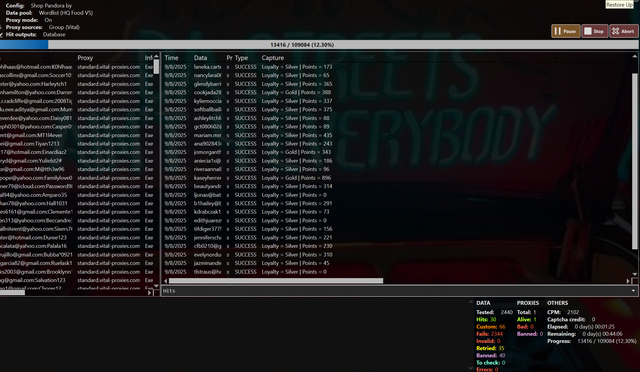Viewport: 640px width, 372px height.
Task: Click down arrow of bot list scrollbar
Action: [x=156, y=286]
